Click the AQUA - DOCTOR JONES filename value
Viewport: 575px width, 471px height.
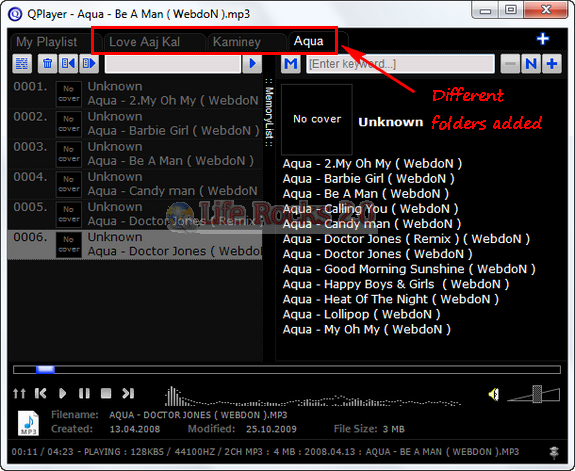198,415
